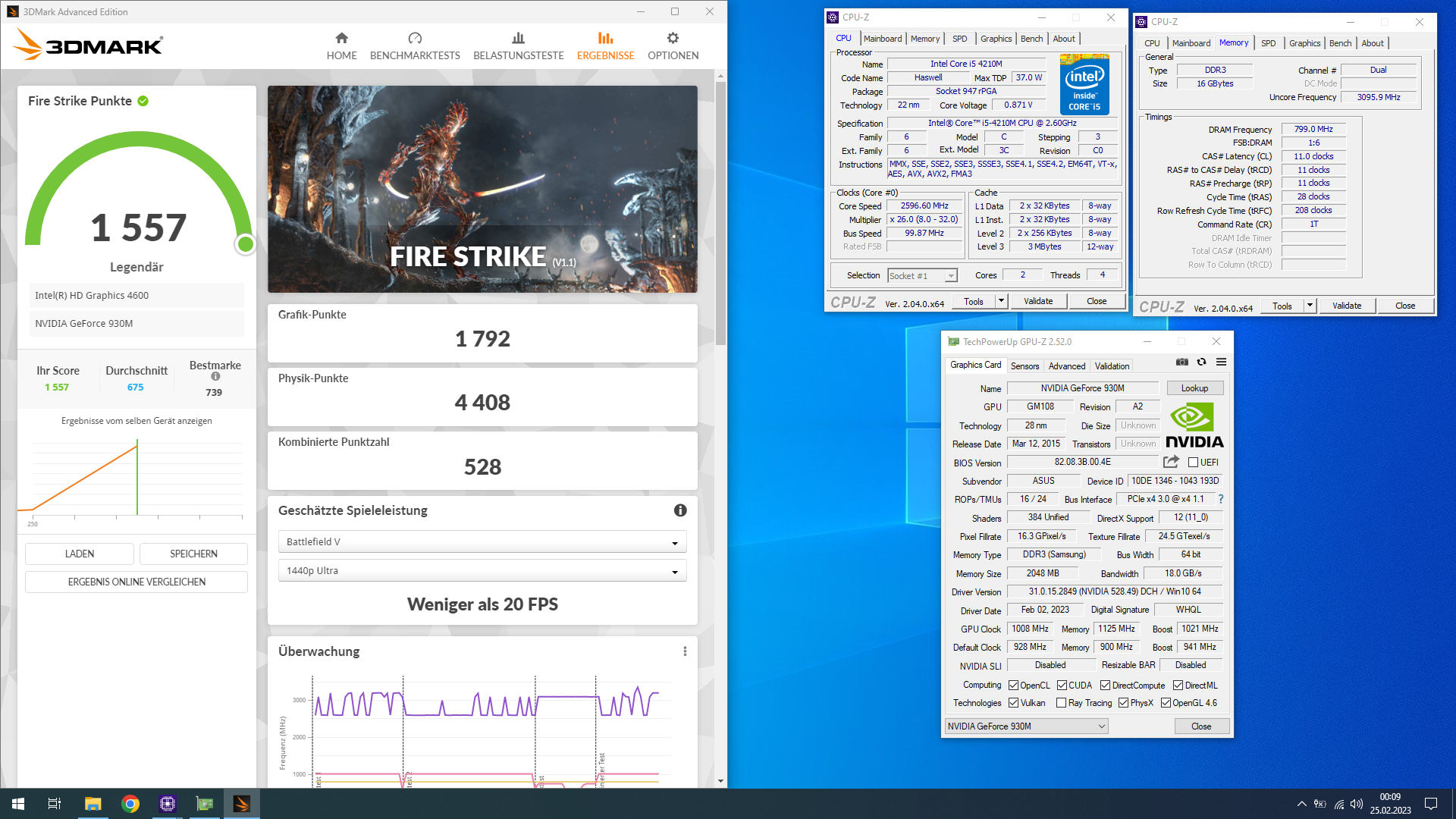1456x819 pixels.
Task: Open the Validation tab in GPU-Z
Action: [1112, 366]
